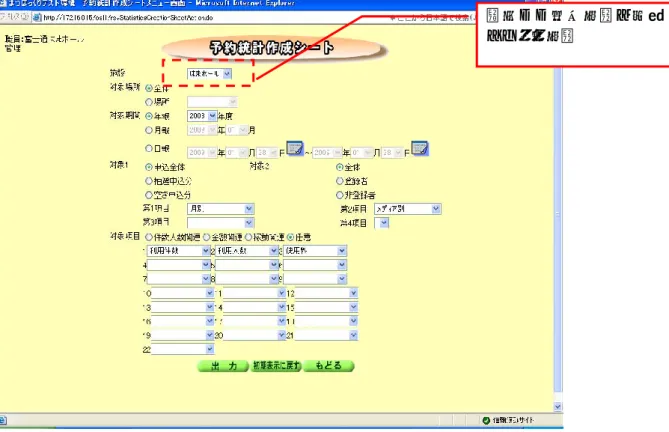The width and height of the screenshot is (669, 432).
Task: Open the 第2項目 dropdown showing メディア別
Action: 407,209
